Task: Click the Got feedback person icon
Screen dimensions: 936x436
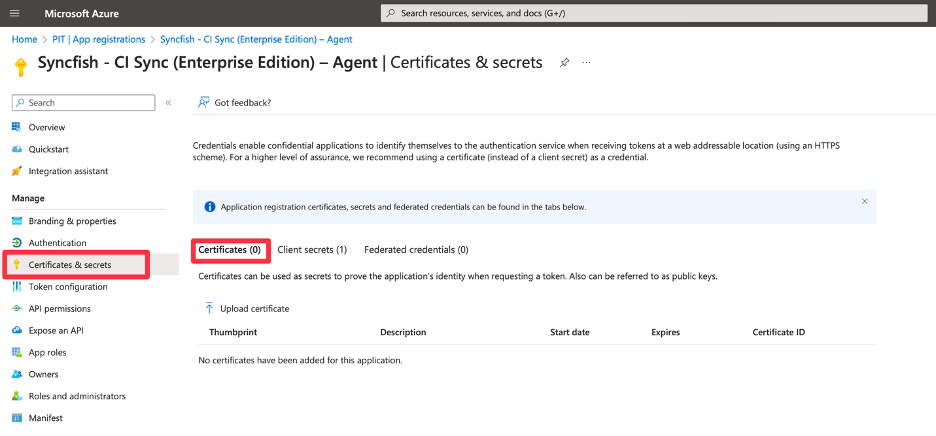Action: 204,103
